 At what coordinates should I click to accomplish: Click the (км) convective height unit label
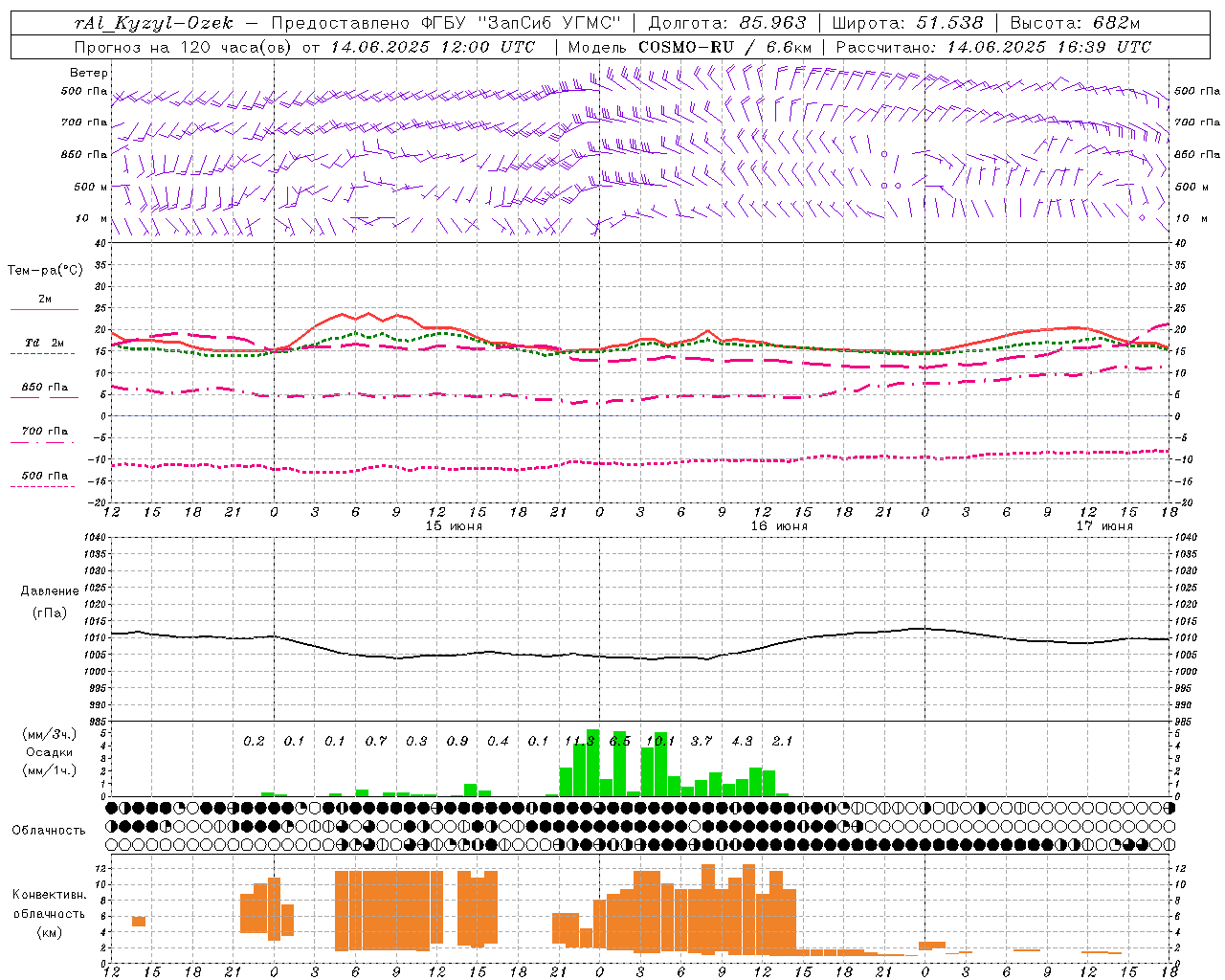(x=49, y=932)
